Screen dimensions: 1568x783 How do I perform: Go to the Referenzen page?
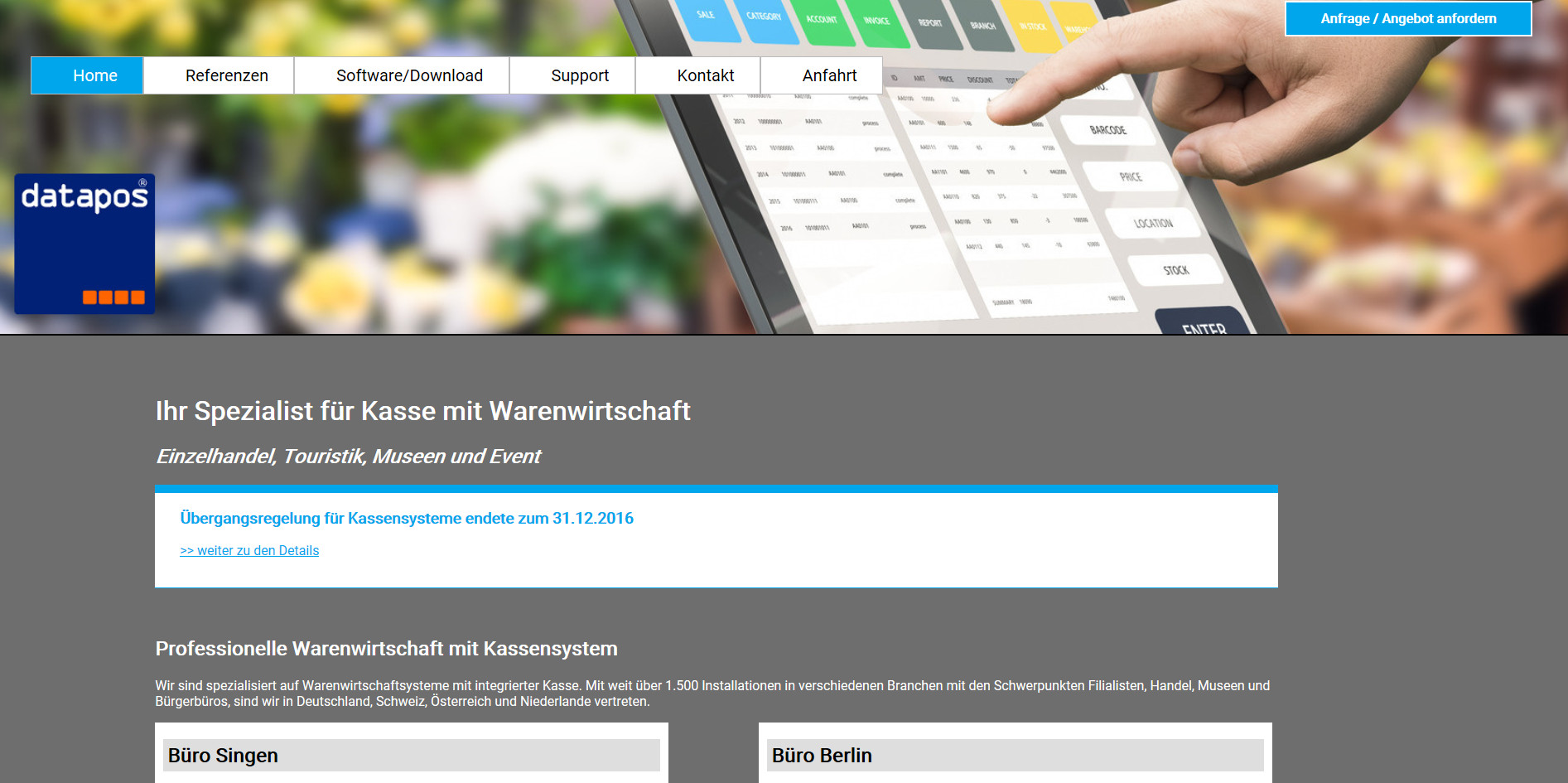[x=226, y=75]
